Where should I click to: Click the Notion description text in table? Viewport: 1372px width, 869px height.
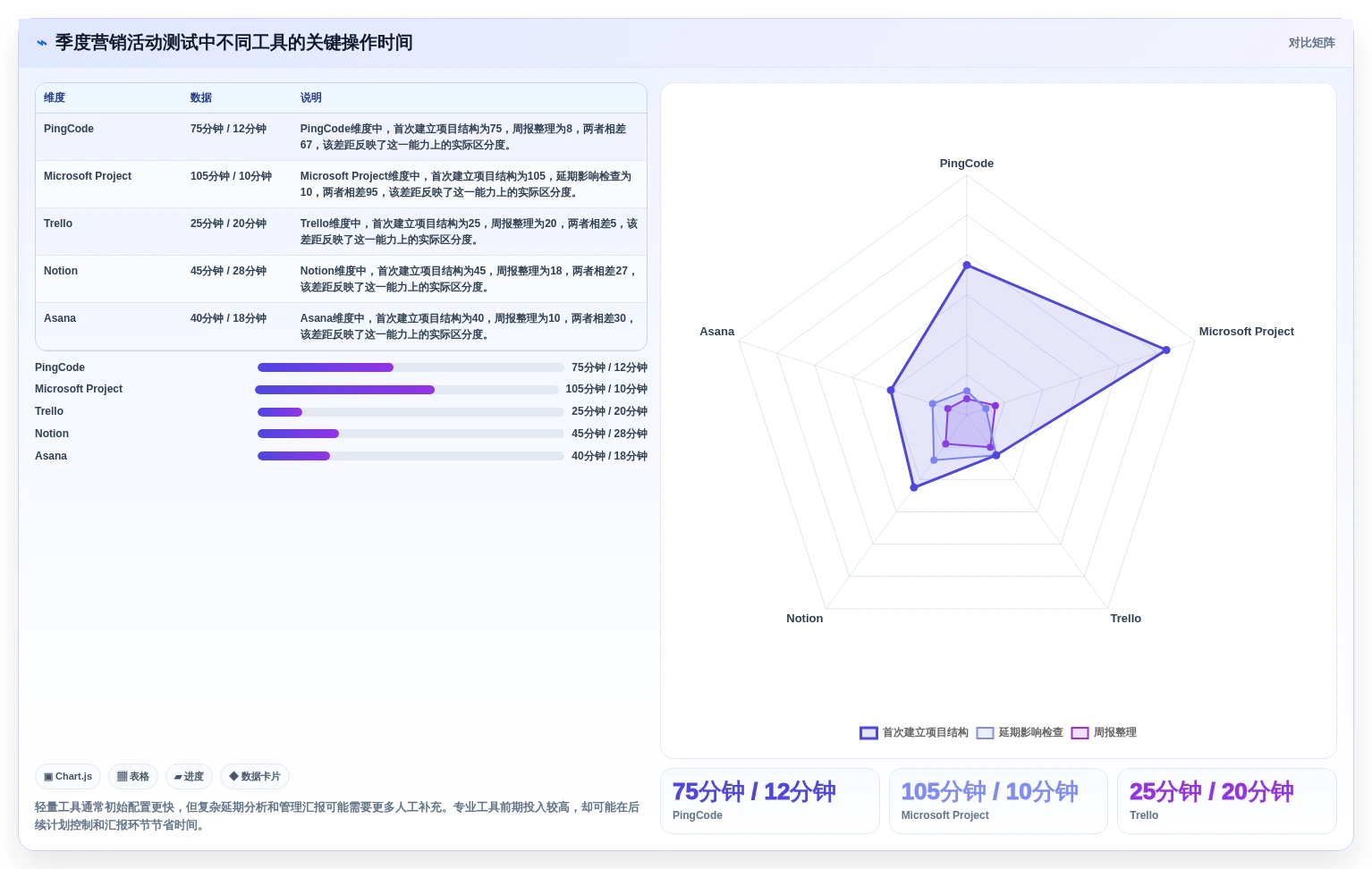pyautogui.click(x=469, y=279)
